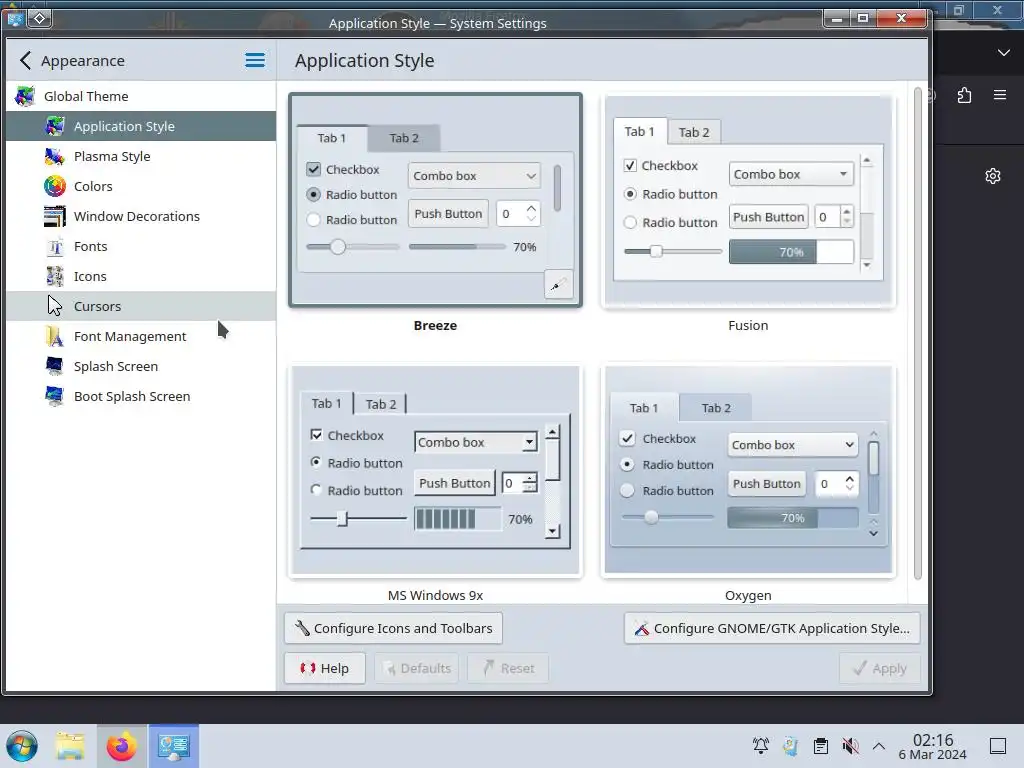The image size is (1024, 768).
Task: Open Configure GNOME/GTK Application Style
Action: 772,628
